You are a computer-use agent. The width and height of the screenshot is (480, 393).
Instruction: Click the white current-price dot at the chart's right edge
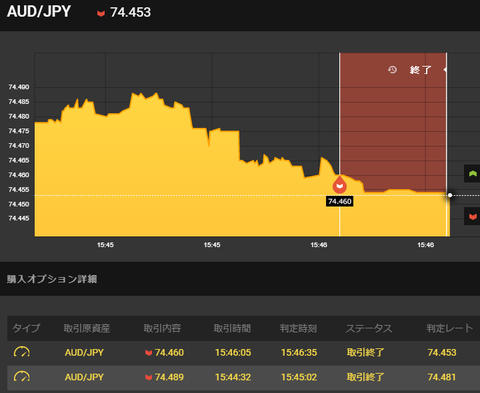tap(450, 195)
